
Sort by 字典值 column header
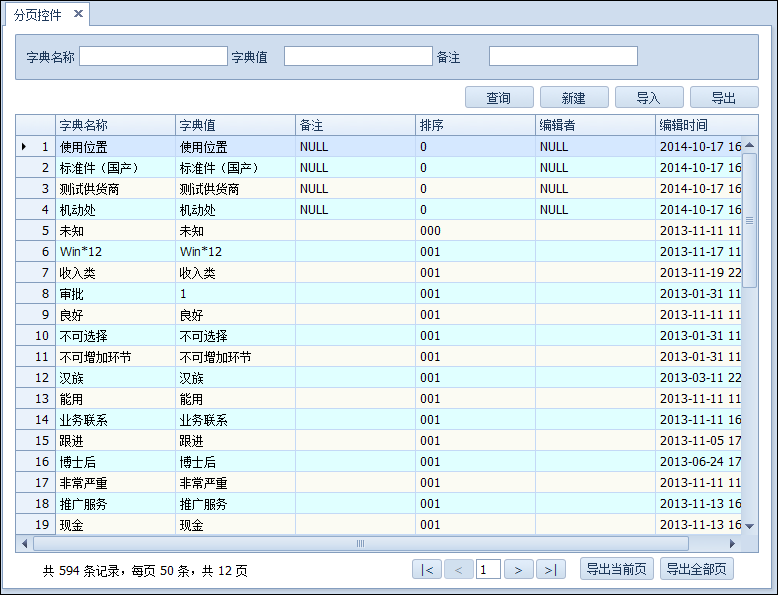point(235,125)
